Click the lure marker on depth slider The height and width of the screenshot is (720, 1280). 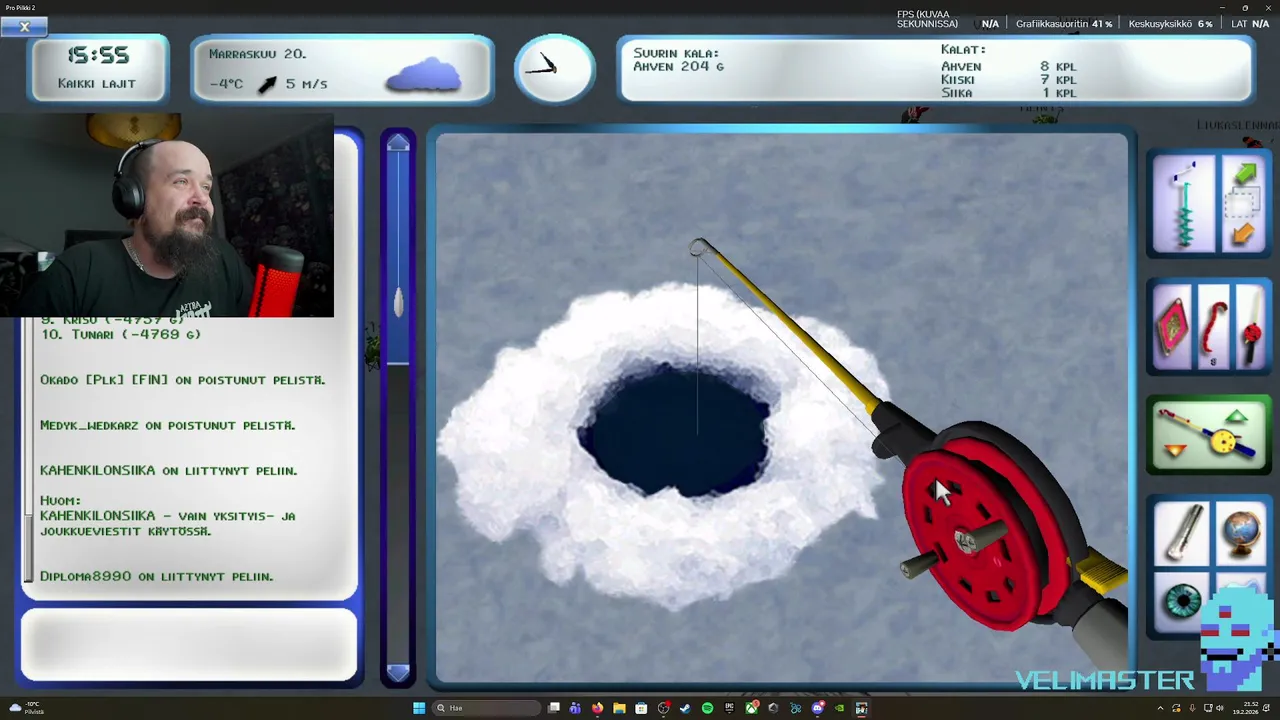coord(398,301)
